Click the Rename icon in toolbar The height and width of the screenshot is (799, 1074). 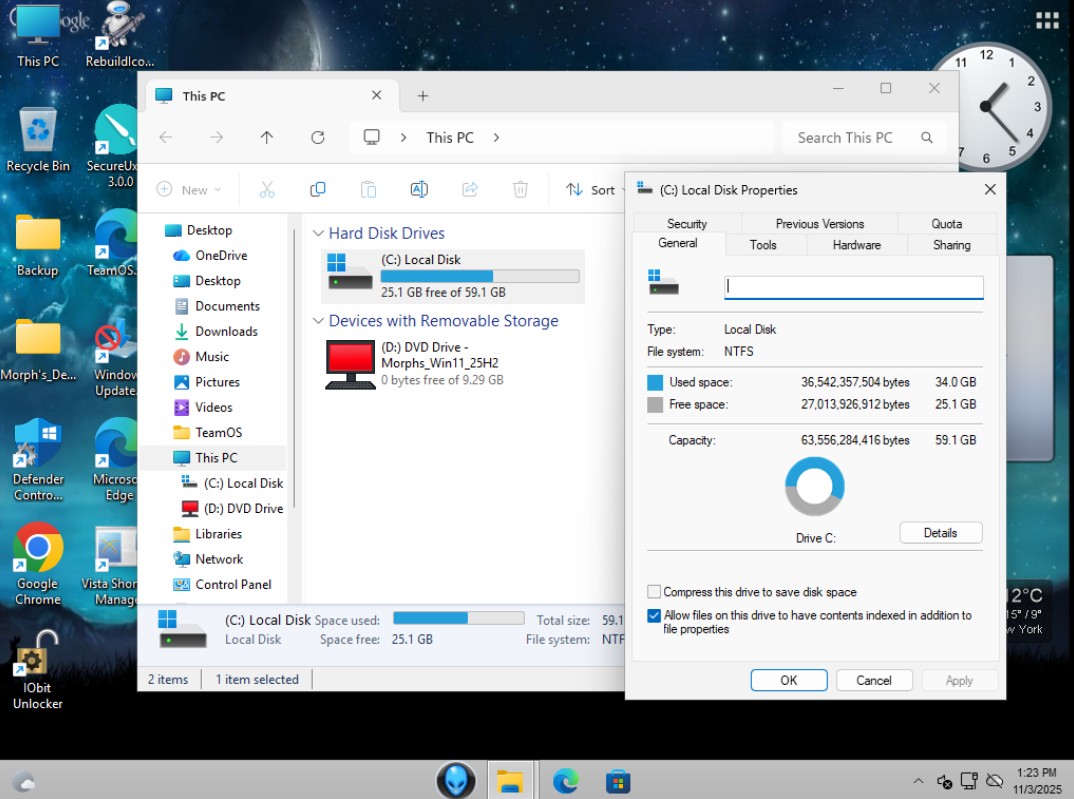[419, 189]
